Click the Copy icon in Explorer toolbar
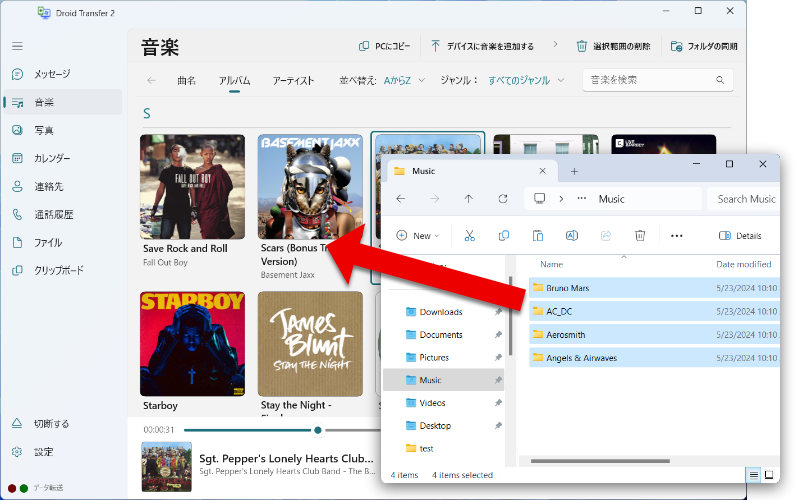The width and height of the screenshot is (800, 500). click(504, 236)
